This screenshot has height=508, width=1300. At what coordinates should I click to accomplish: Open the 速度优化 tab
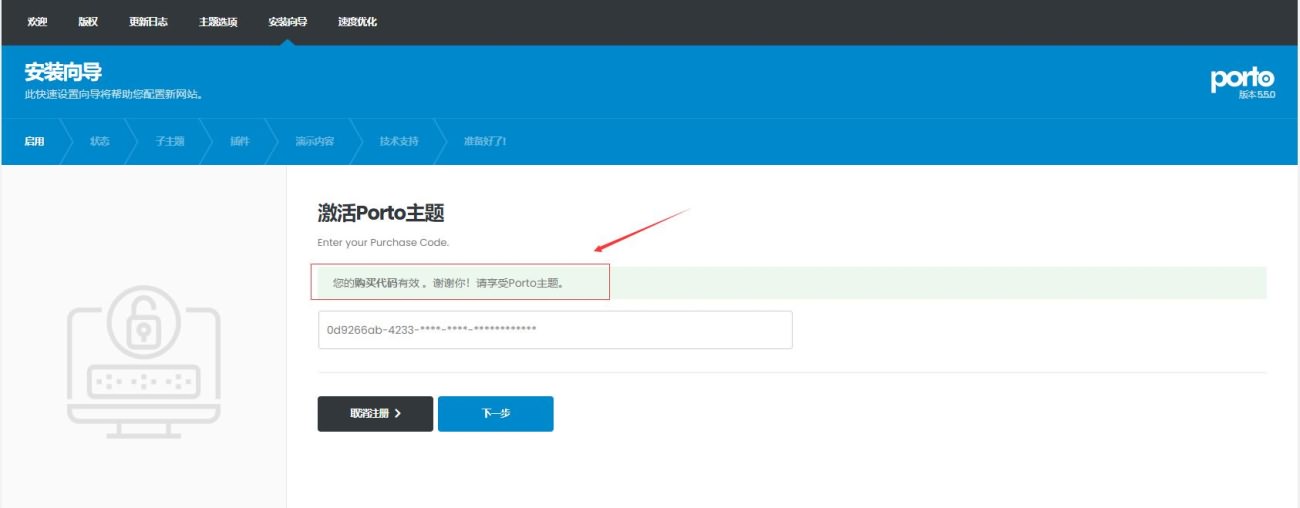[x=358, y=22]
